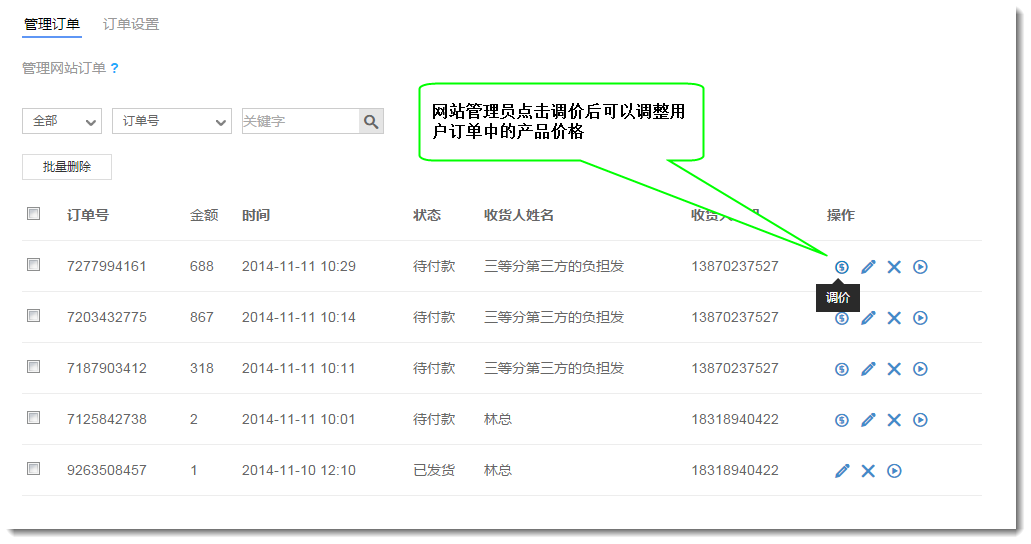Select the 管理订单 tab
This screenshot has width=1031, height=544.
pyautogui.click(x=52, y=24)
